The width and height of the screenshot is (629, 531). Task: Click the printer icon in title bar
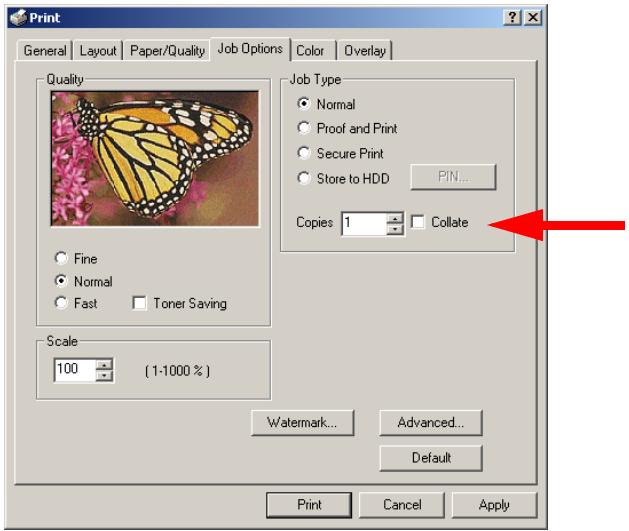(18, 18)
